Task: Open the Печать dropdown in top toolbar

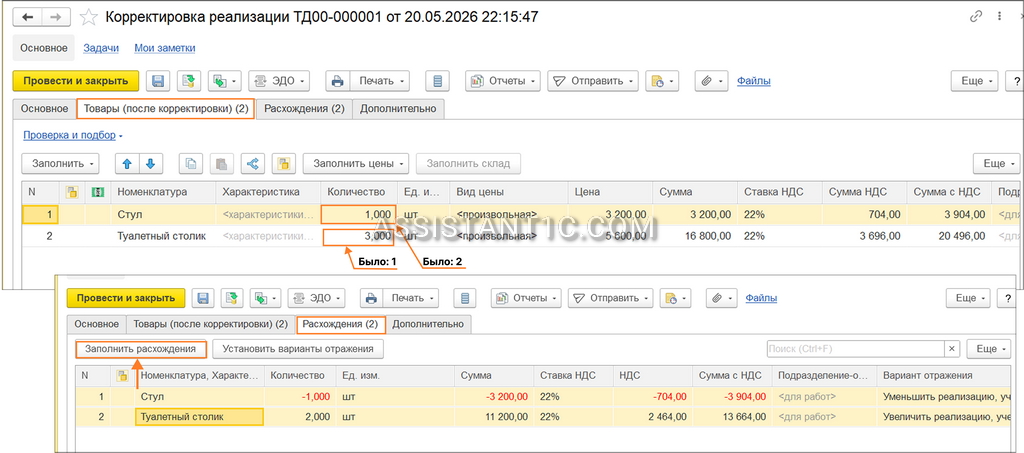Action: tap(368, 81)
